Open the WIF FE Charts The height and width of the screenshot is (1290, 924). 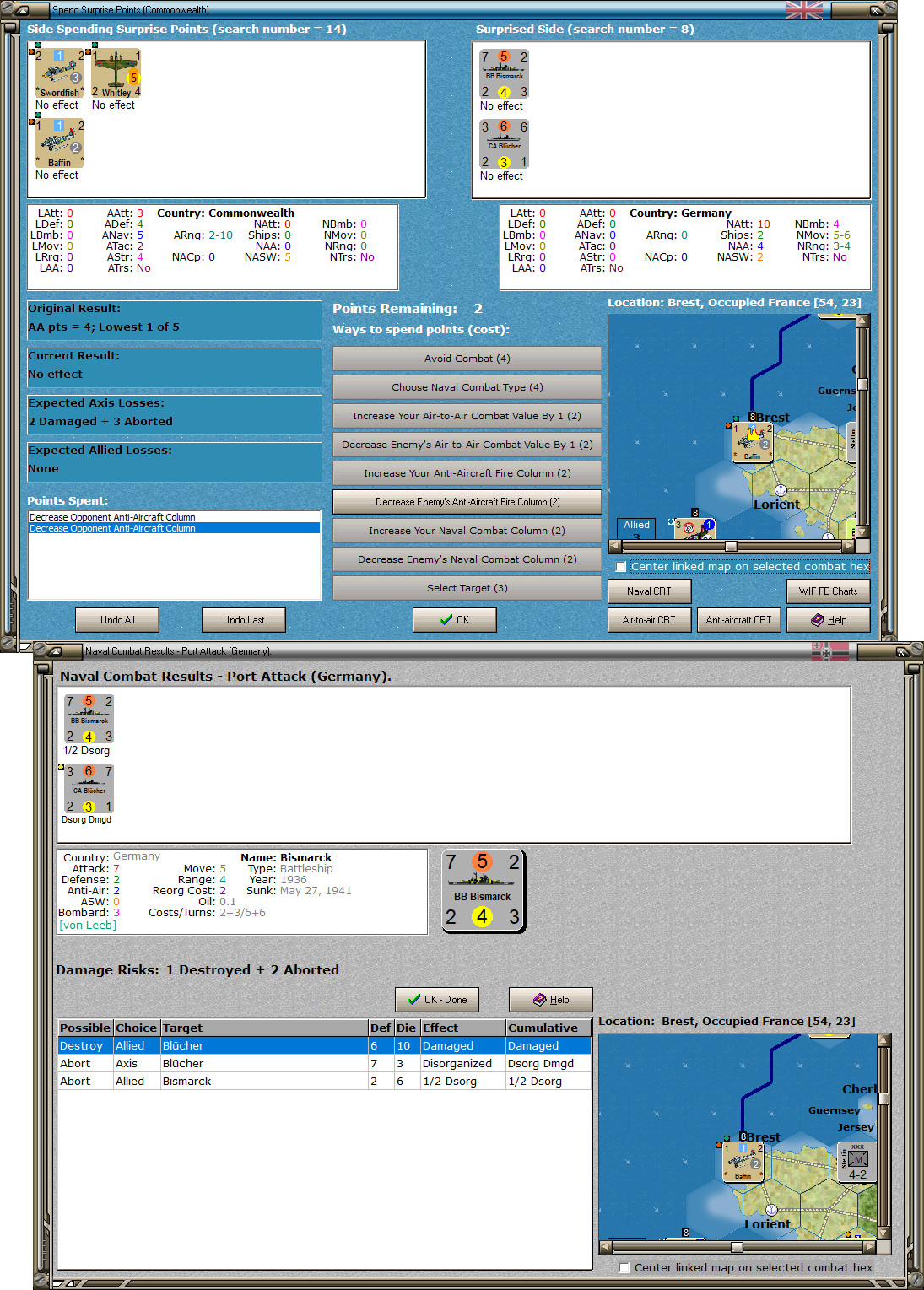pos(828,591)
